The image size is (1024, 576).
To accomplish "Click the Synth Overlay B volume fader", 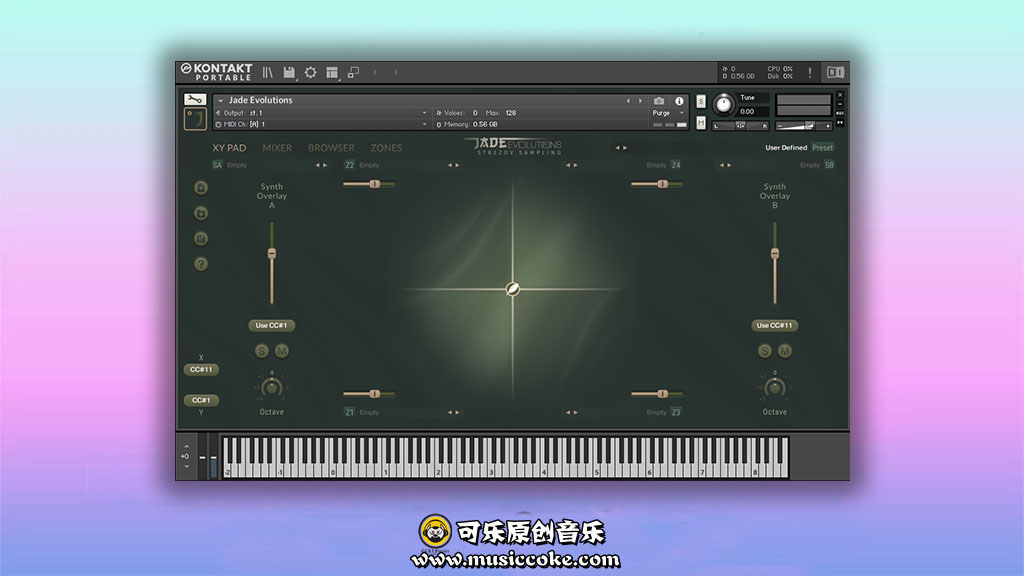I will point(775,253).
